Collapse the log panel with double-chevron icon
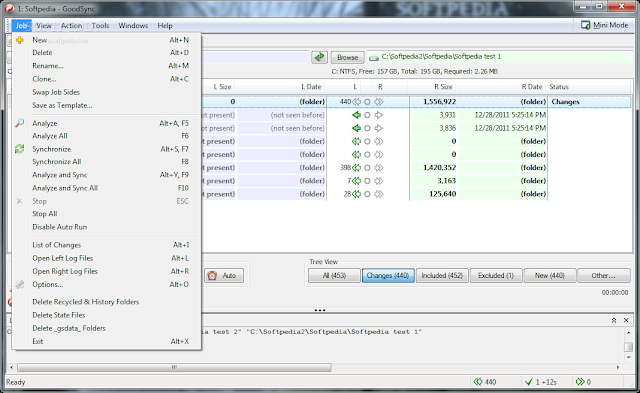 [614, 320]
